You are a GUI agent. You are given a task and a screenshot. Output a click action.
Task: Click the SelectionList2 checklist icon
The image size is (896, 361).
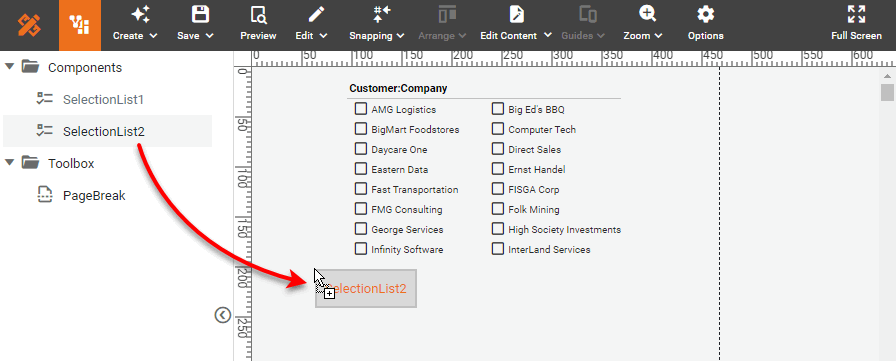[x=45, y=131]
